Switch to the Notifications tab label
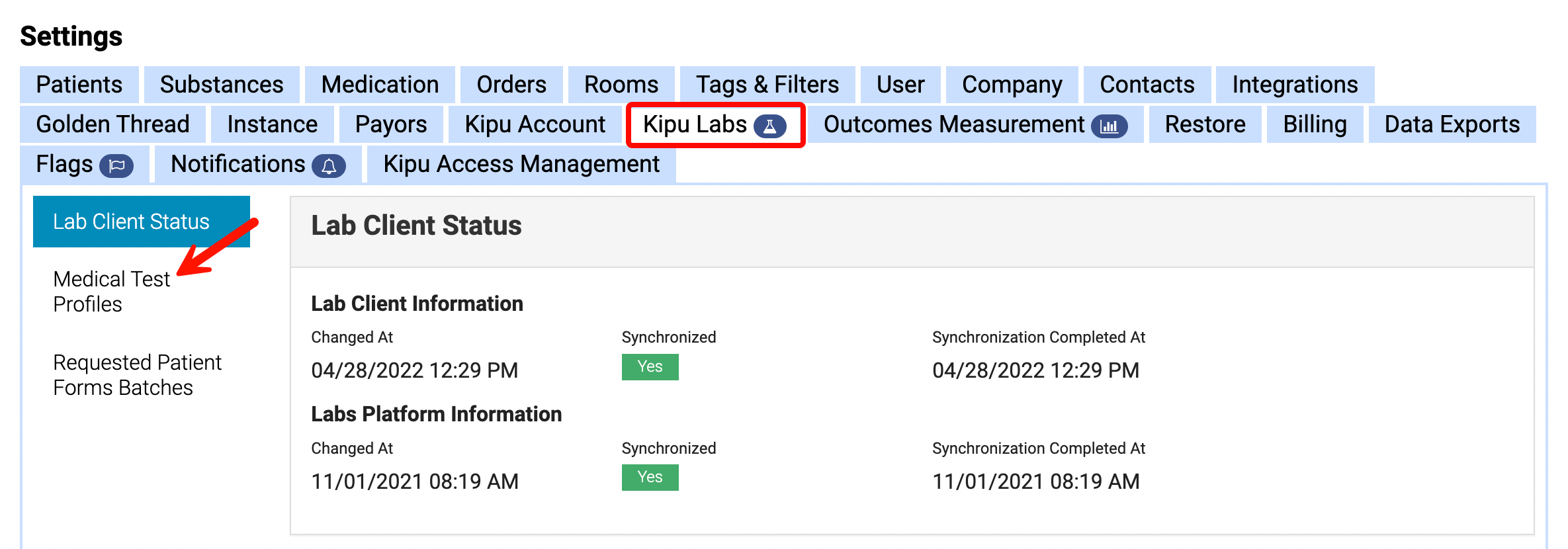The width and height of the screenshot is (1568, 549). click(x=238, y=164)
